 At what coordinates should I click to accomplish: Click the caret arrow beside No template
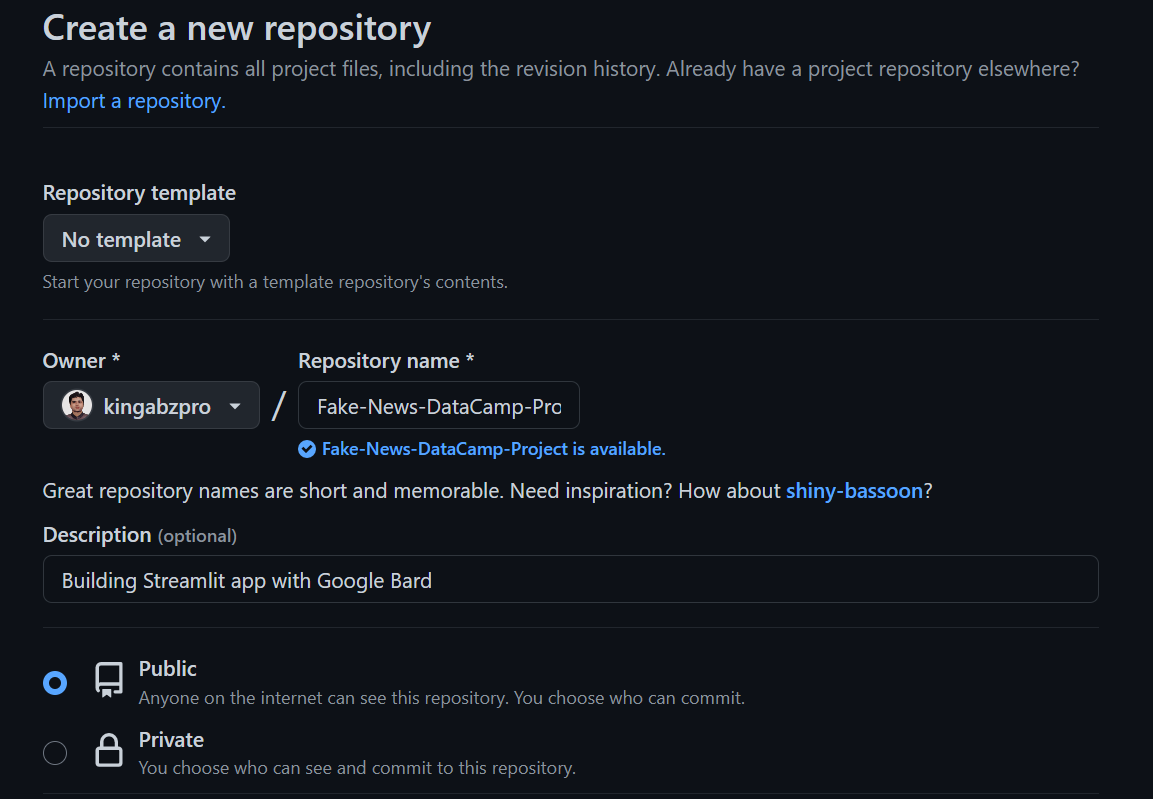pos(205,239)
